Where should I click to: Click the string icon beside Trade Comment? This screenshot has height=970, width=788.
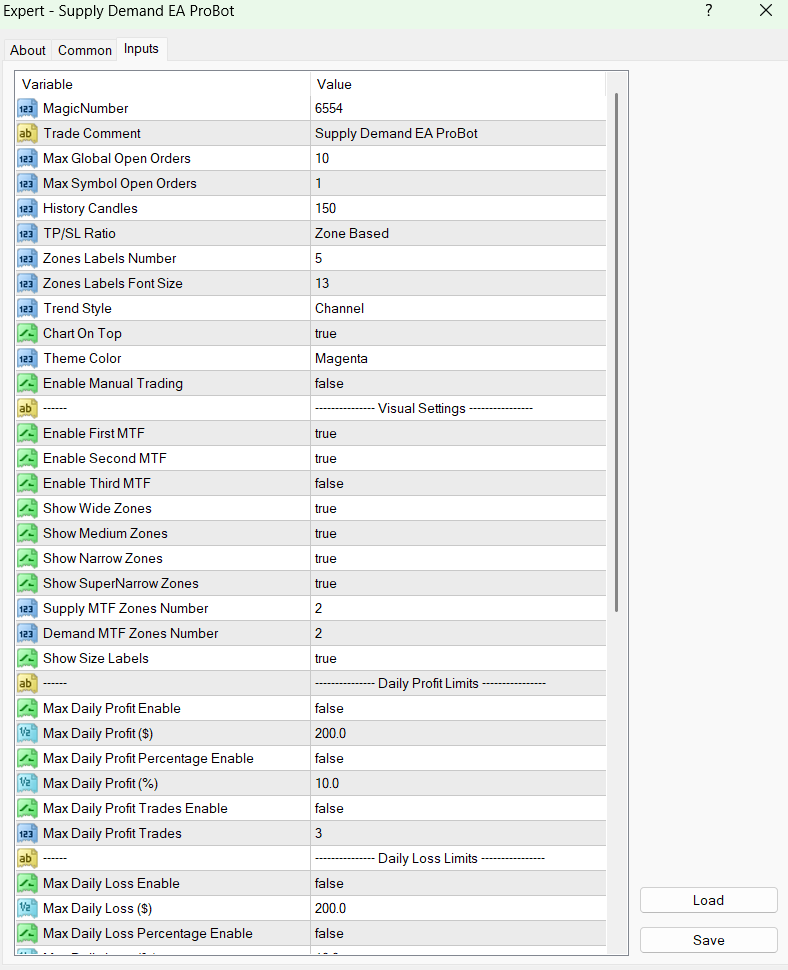pyautogui.click(x=27, y=133)
